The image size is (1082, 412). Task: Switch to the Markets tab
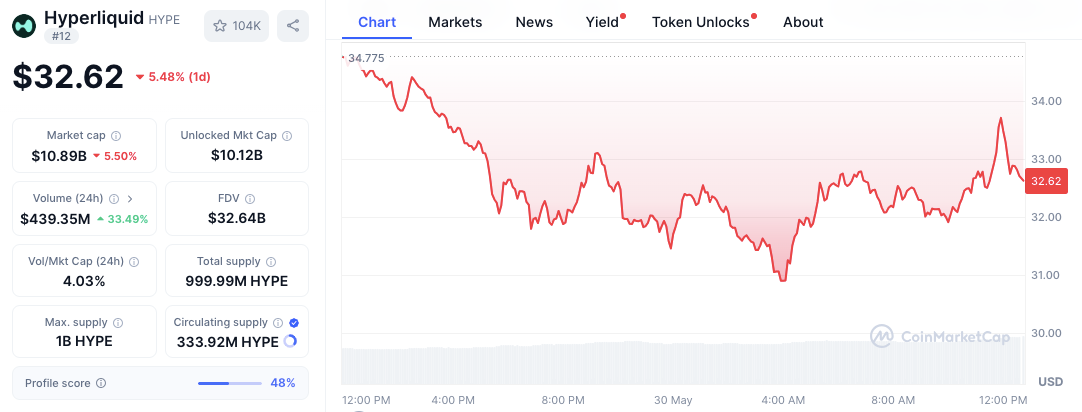click(455, 22)
